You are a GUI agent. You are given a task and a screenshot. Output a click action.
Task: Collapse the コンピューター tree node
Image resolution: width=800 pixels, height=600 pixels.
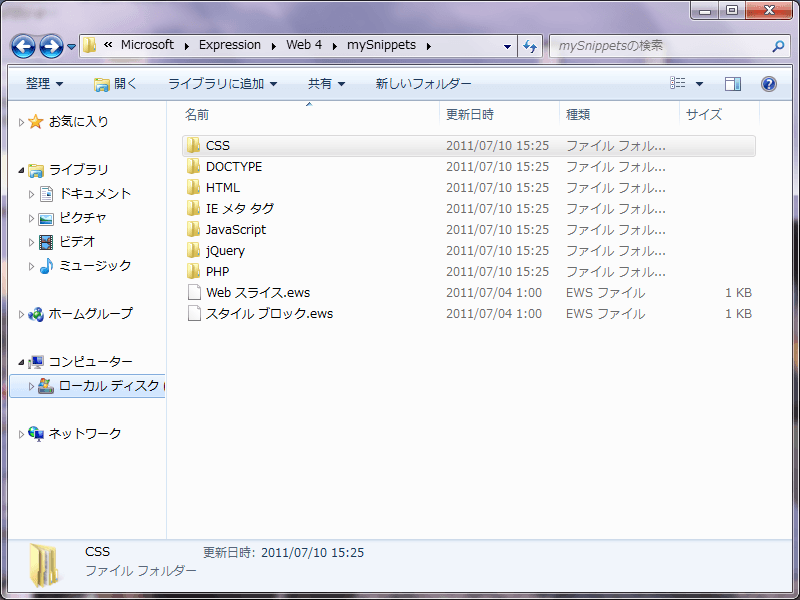coord(21,362)
